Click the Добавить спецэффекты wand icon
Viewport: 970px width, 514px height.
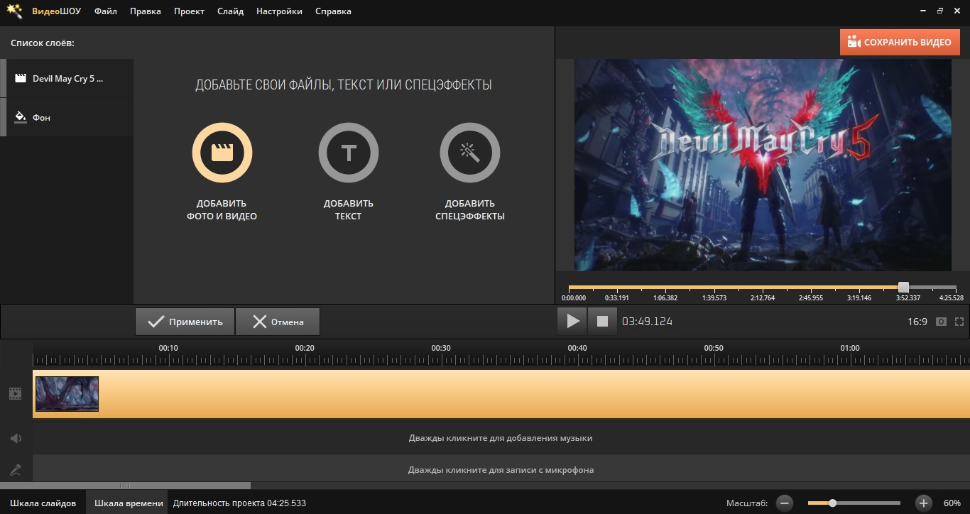(x=470, y=152)
